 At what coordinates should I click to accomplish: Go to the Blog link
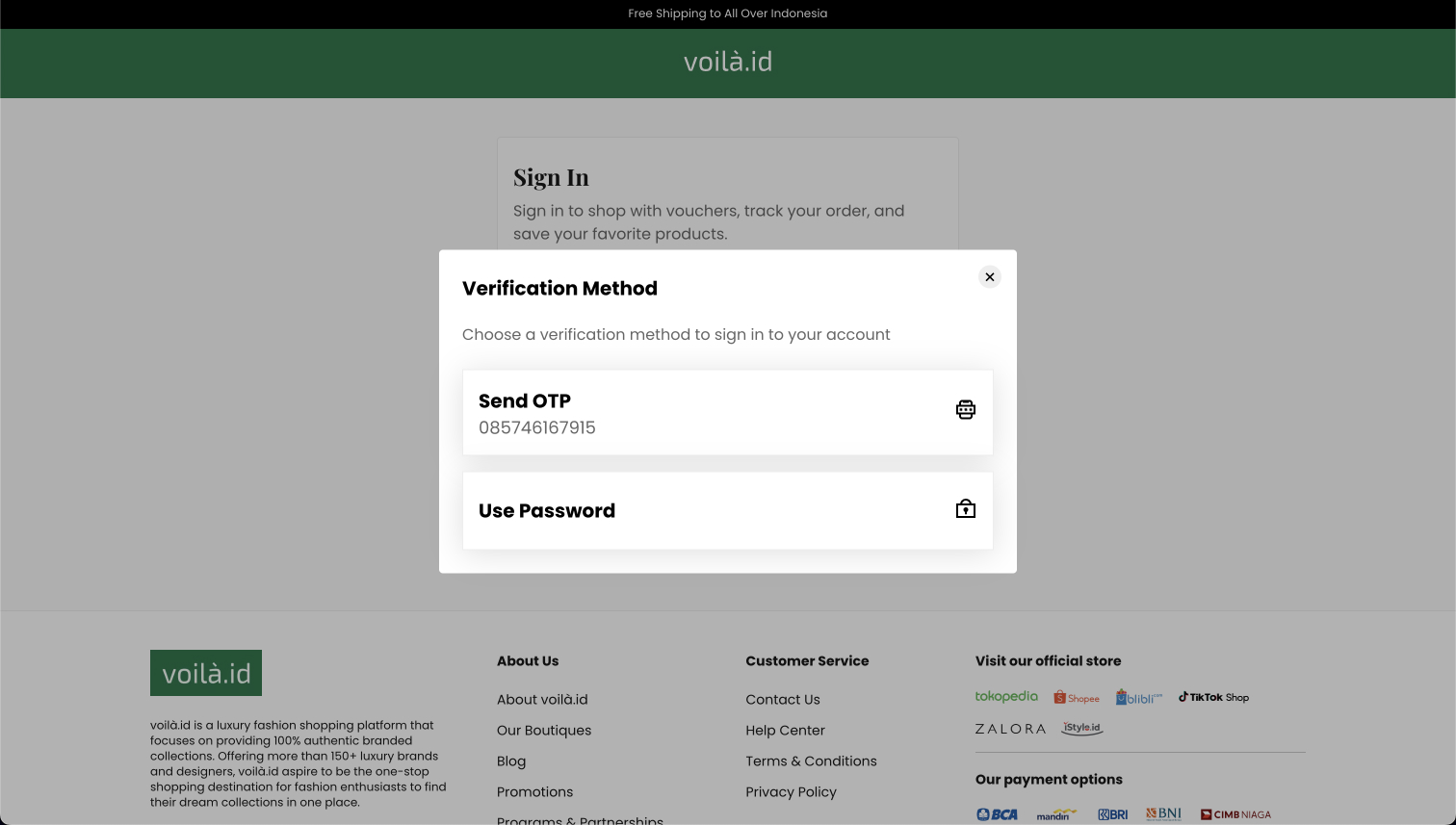click(x=511, y=761)
